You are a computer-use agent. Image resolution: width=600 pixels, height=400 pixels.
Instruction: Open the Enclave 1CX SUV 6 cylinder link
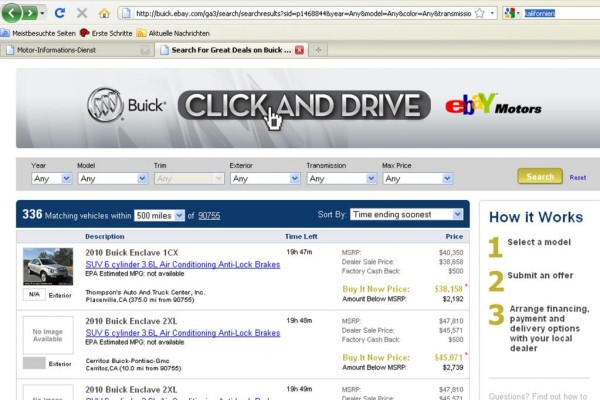183,264
